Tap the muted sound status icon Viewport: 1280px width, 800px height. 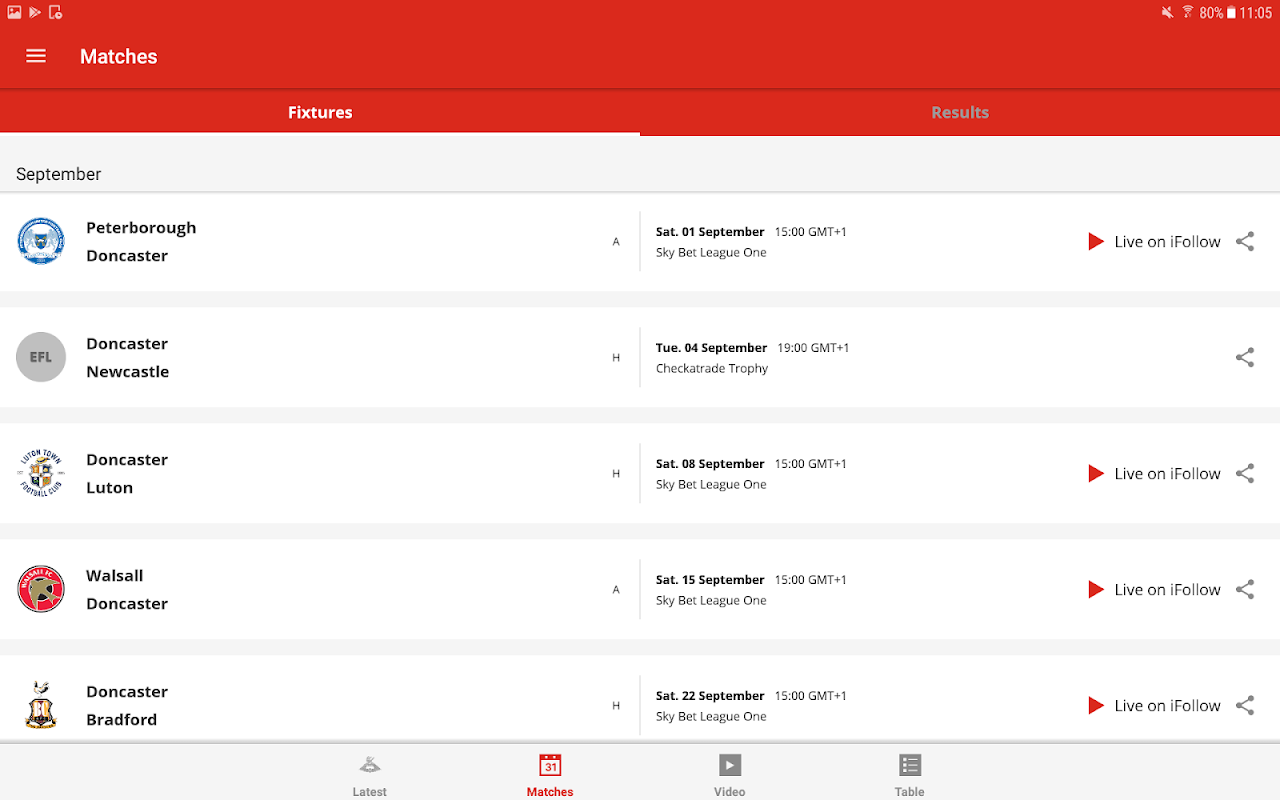pyautogui.click(x=1167, y=13)
